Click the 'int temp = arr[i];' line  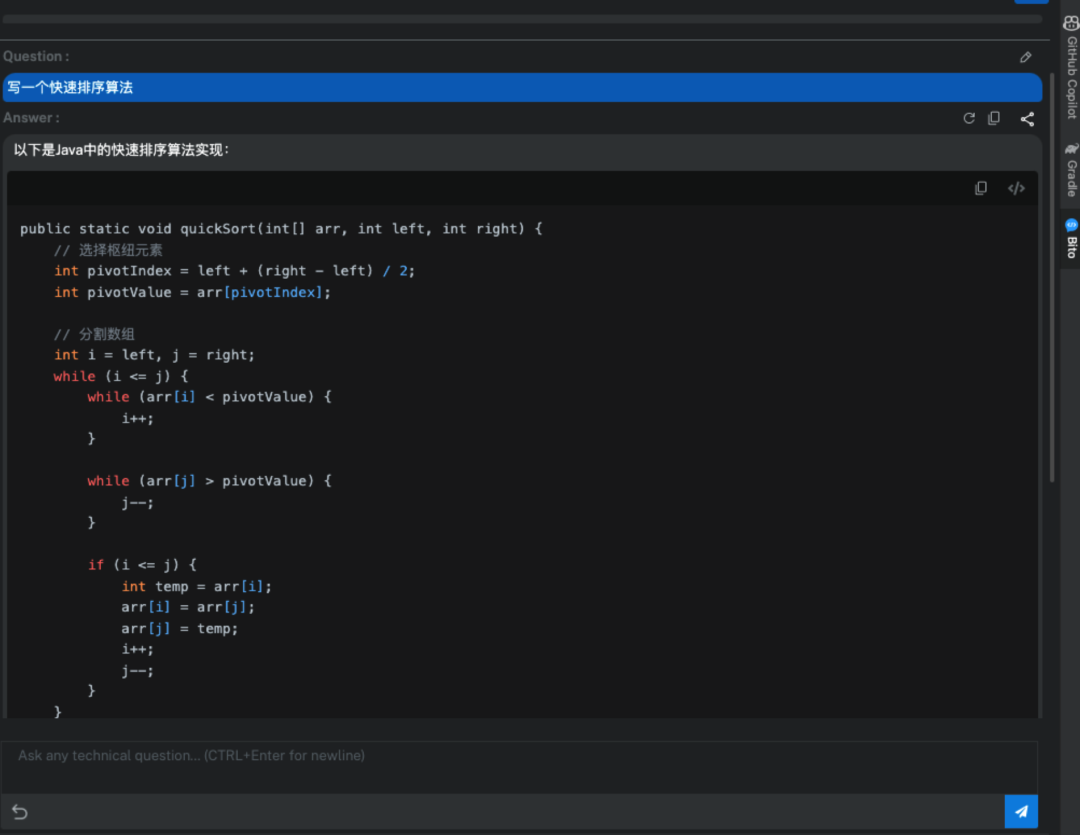[196, 586]
